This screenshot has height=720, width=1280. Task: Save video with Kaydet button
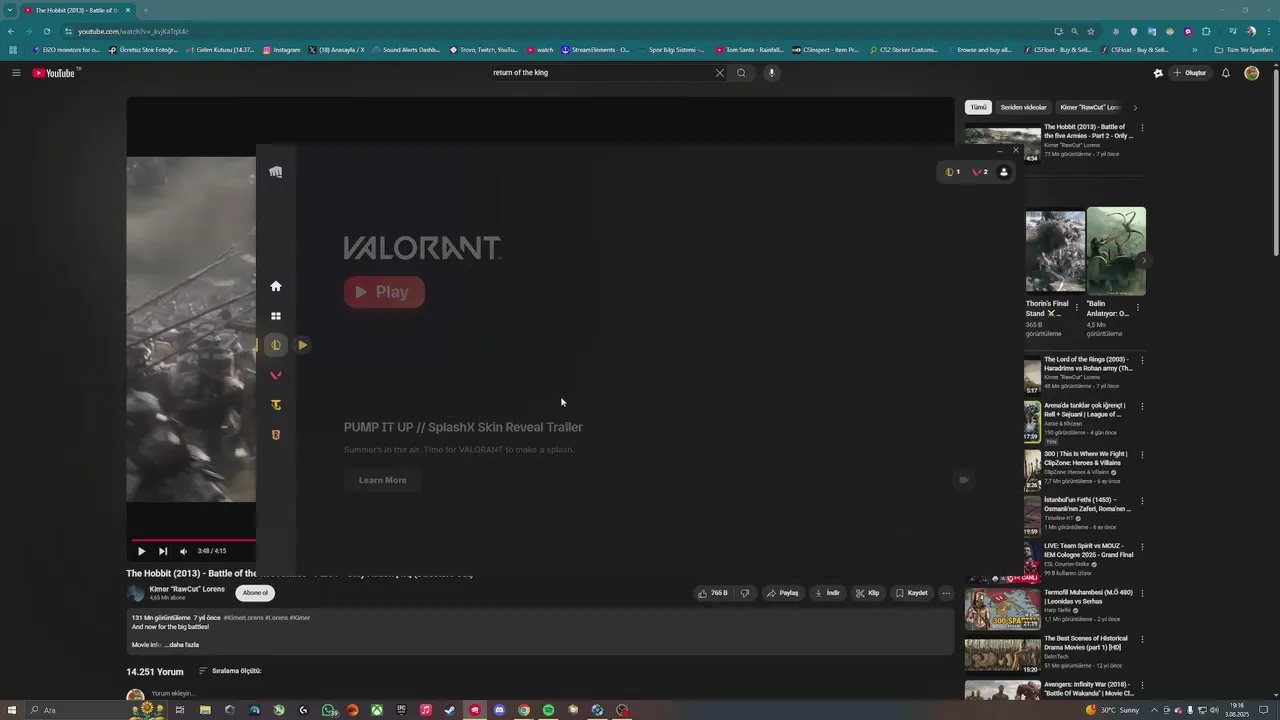point(912,593)
